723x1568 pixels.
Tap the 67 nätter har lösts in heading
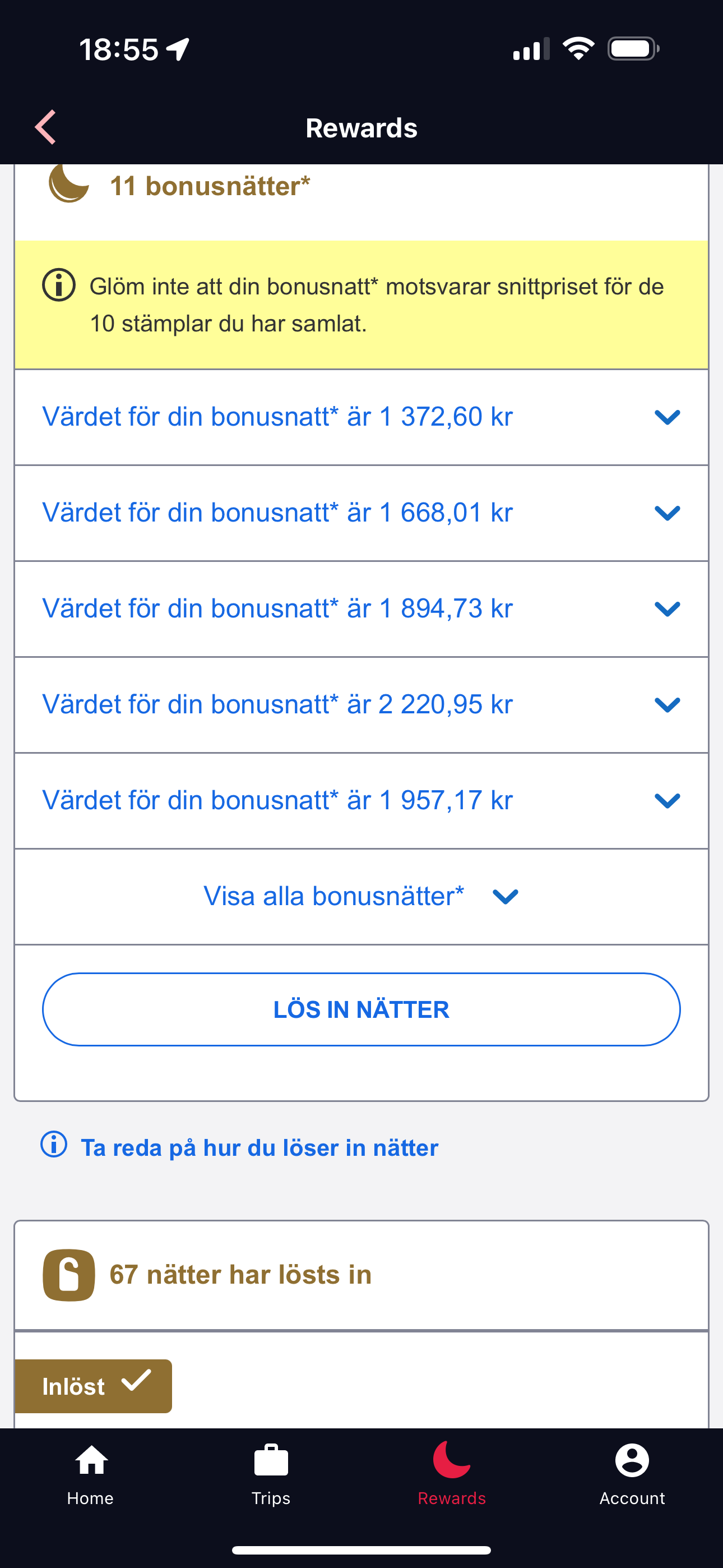240,1275
